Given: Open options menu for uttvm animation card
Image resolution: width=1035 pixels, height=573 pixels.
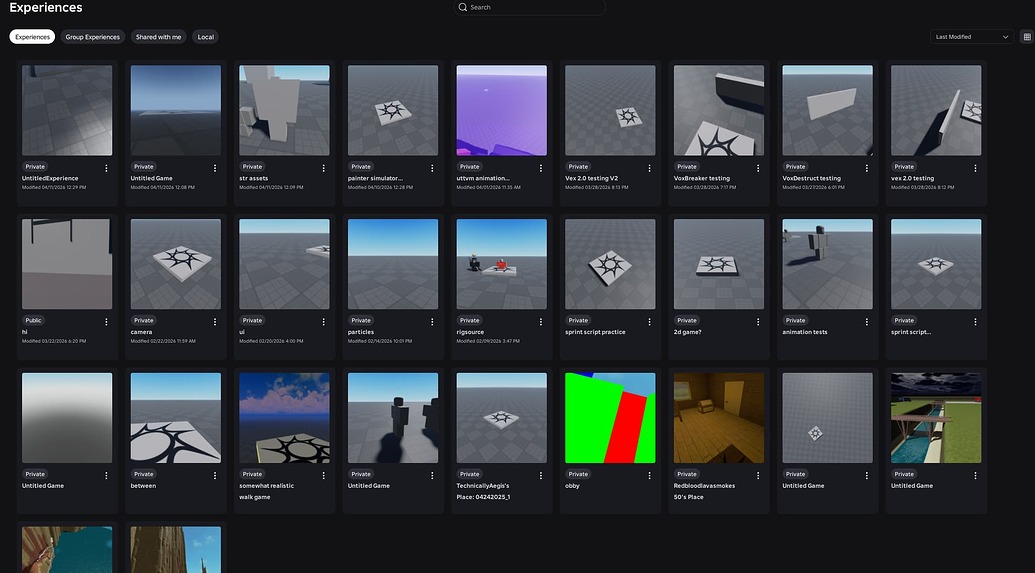Looking at the screenshot, I should coord(541,168).
